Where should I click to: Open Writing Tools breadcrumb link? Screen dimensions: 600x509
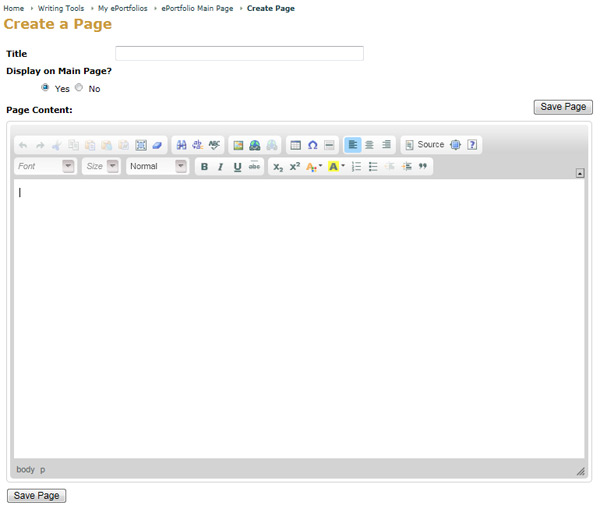61,8
